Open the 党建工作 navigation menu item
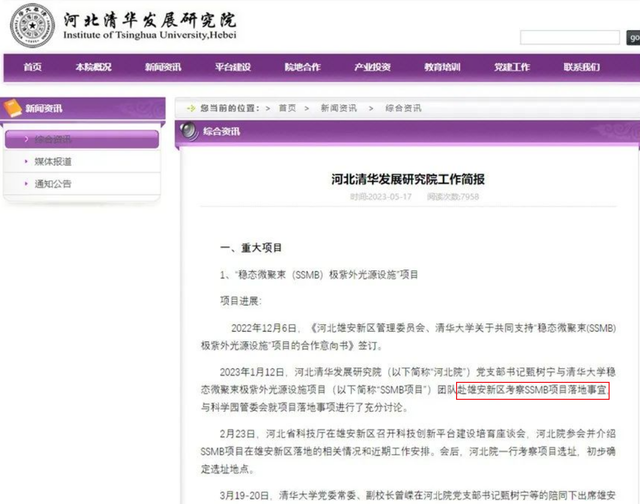This screenshot has width=640, height=504. pos(512,67)
